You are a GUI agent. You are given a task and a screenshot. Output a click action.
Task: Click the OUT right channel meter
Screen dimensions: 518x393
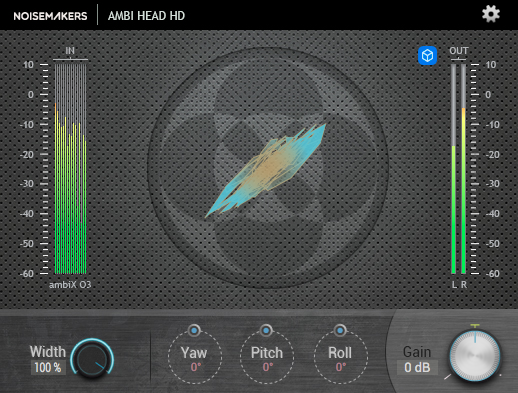point(463,168)
